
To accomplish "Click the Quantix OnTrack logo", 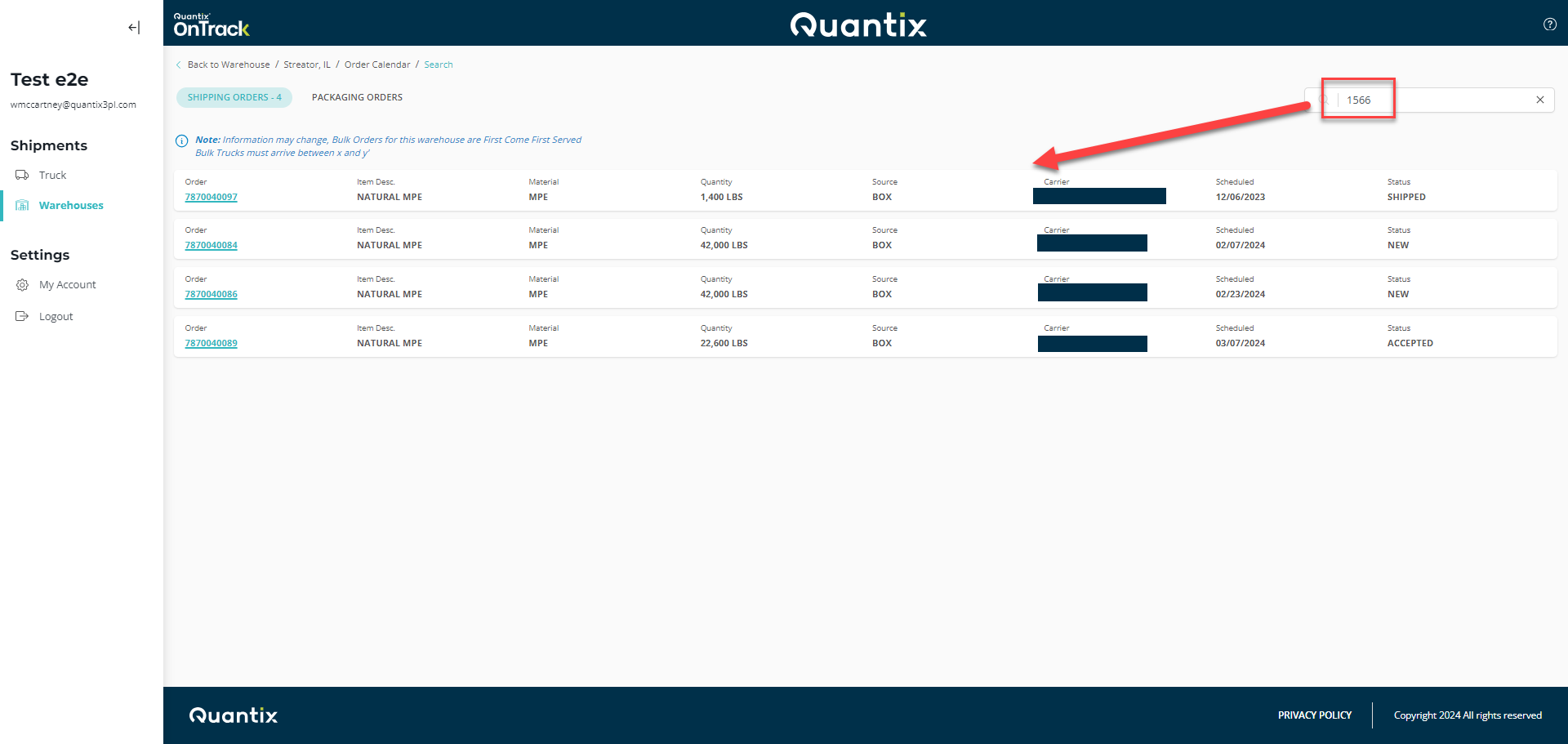I will [212, 25].
